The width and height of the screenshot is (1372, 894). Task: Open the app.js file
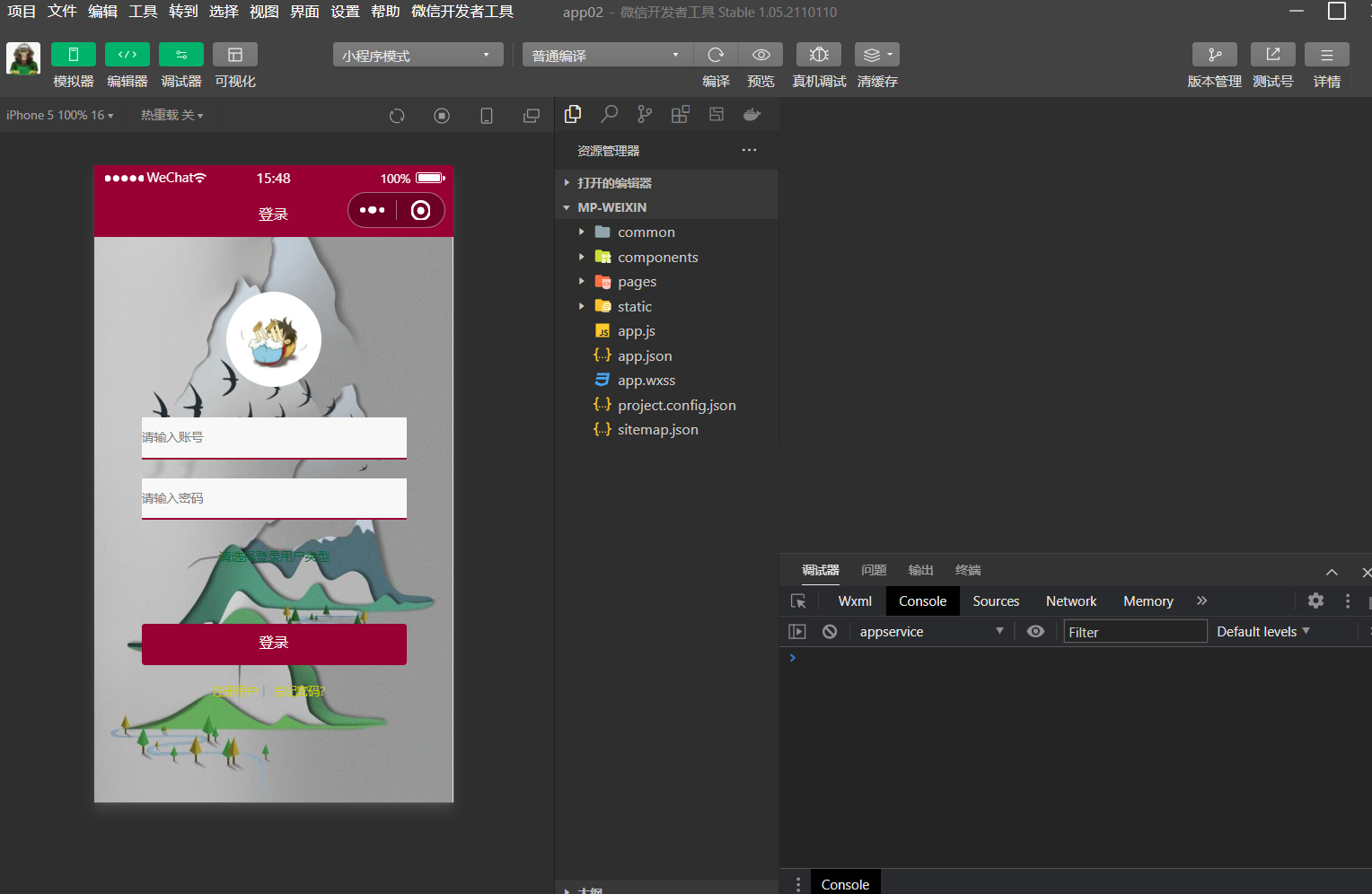click(666, 330)
